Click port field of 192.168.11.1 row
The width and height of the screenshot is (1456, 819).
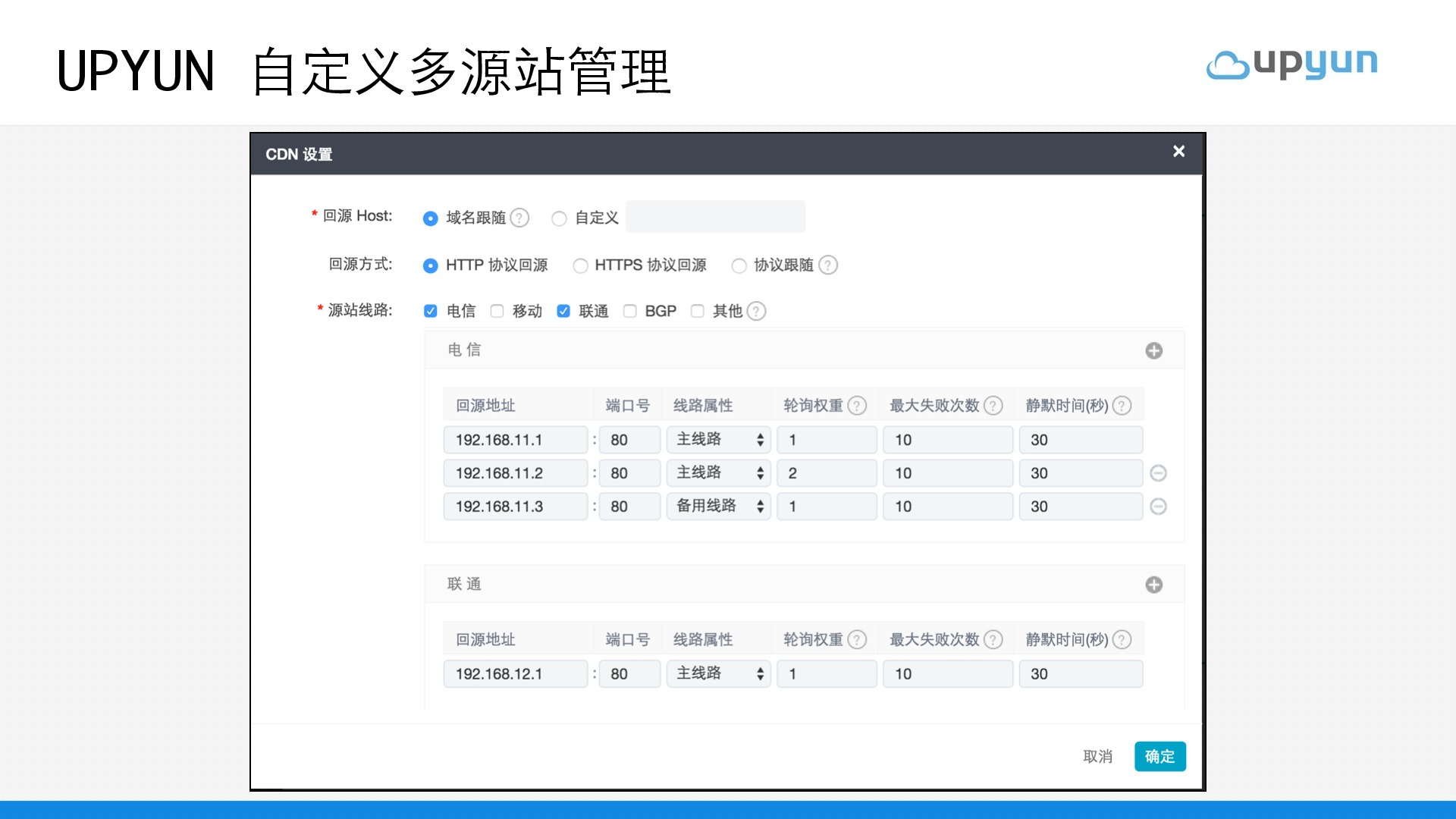click(630, 440)
